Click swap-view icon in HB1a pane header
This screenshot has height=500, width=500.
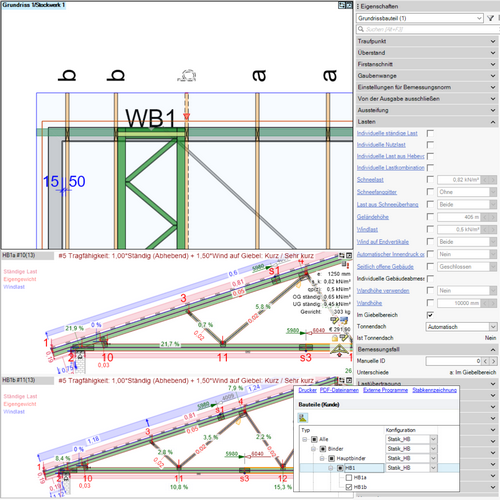click(x=342, y=255)
